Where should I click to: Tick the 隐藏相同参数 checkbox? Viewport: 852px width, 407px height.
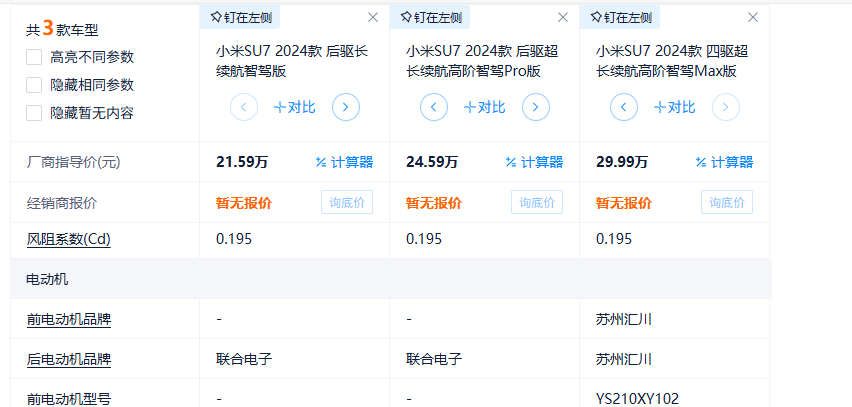point(34,85)
